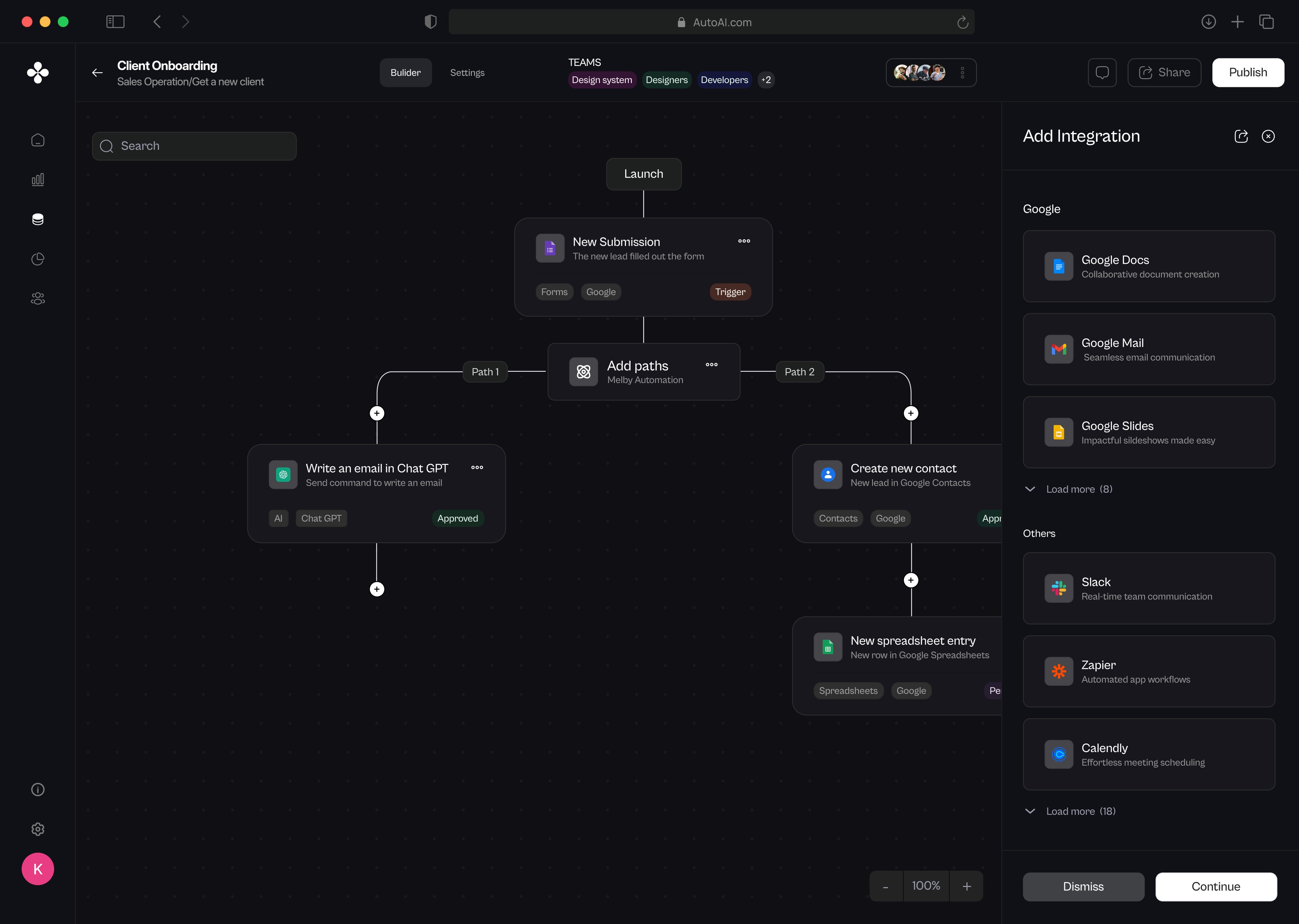1299x924 pixels.
Task: Switch to the Settings tab
Action: click(467, 72)
